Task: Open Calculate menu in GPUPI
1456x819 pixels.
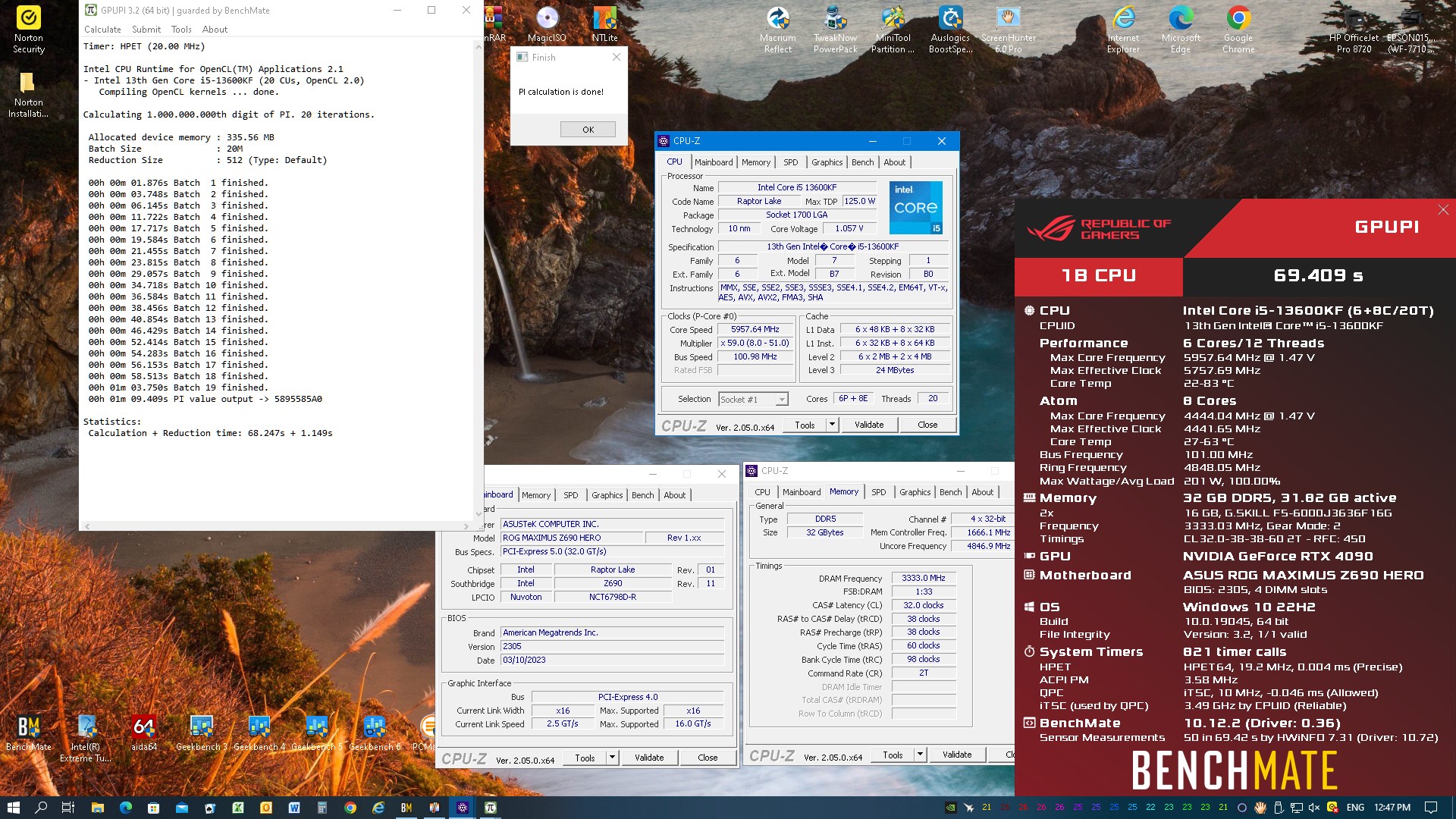Action: click(x=102, y=30)
